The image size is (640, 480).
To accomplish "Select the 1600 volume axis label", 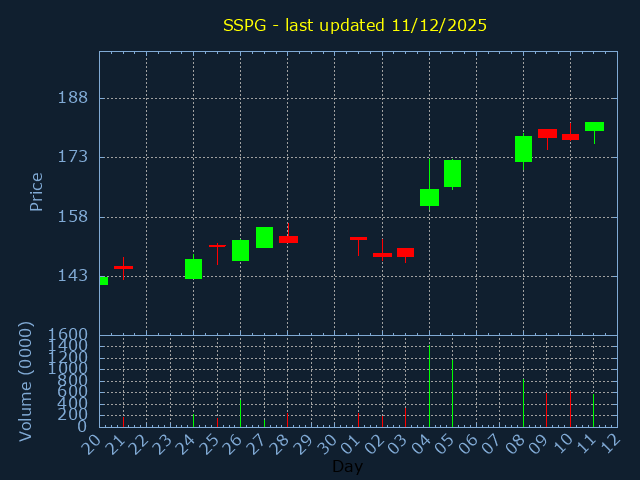I will tap(69, 335).
